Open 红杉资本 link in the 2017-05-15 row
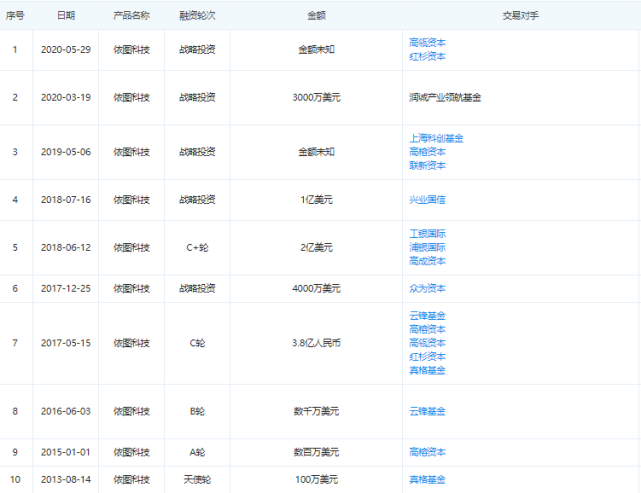The height and width of the screenshot is (493, 641). [427, 356]
